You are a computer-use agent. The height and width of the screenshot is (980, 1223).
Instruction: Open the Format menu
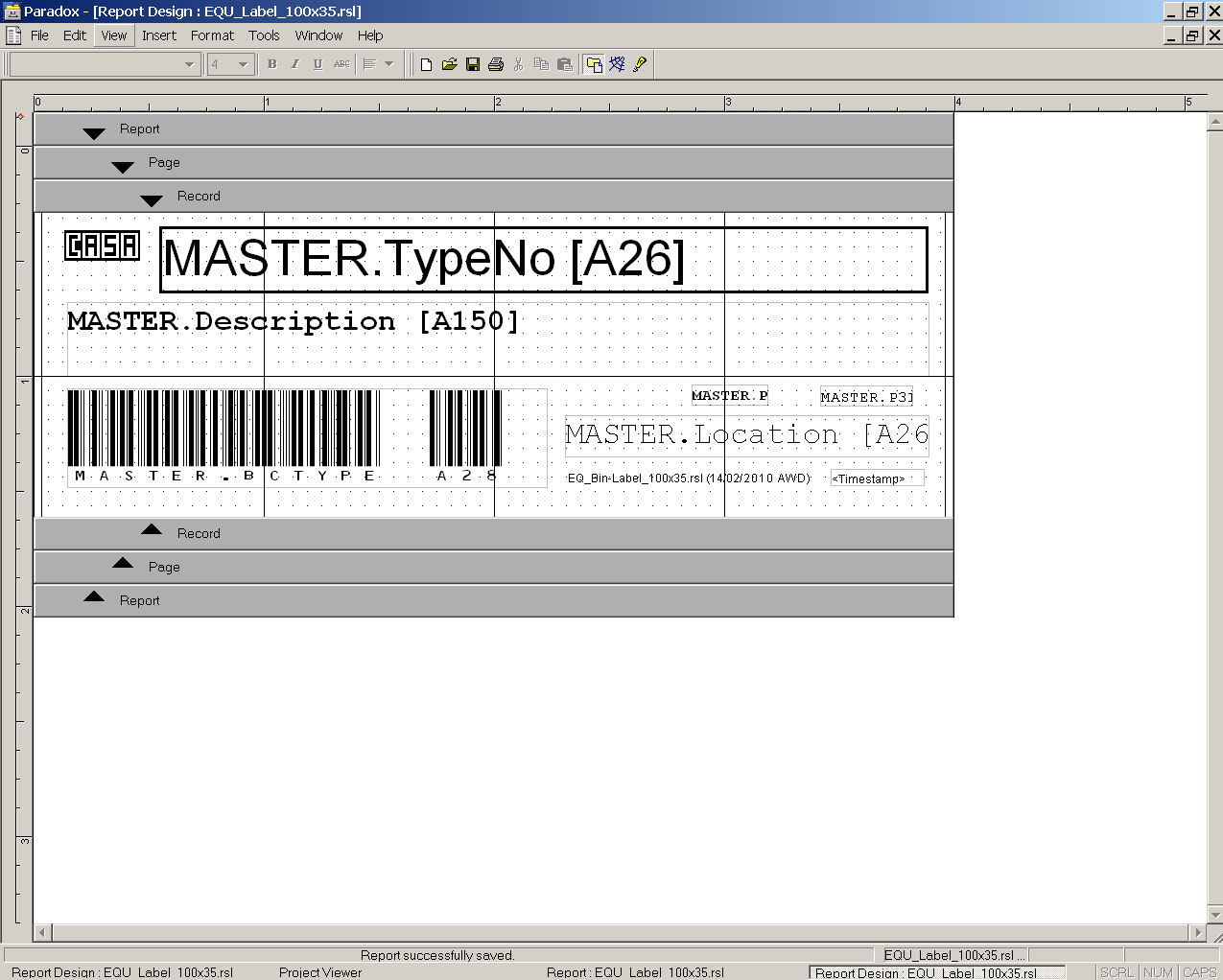point(212,35)
